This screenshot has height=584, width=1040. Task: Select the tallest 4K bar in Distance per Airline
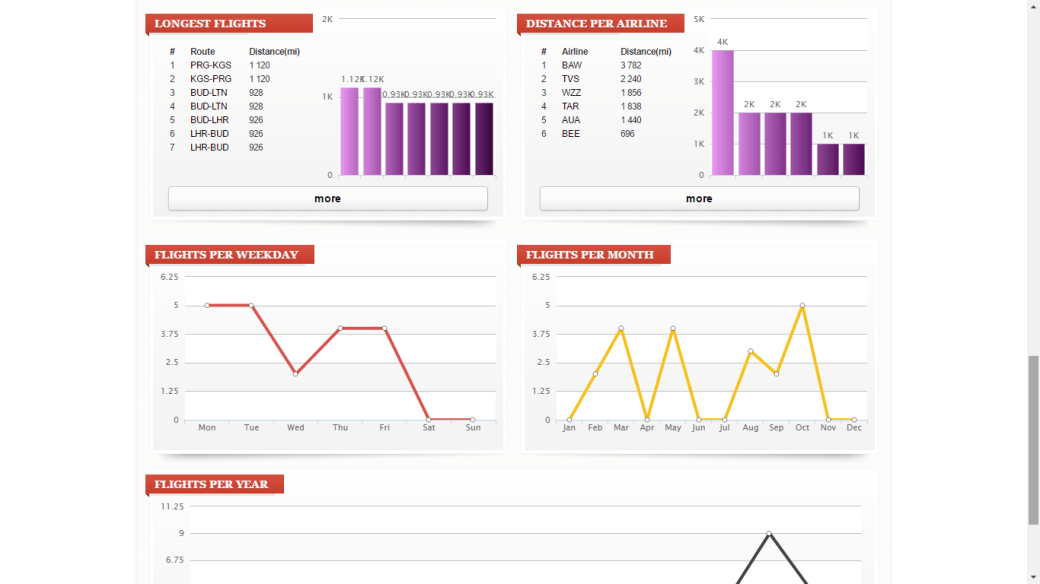(x=722, y=112)
